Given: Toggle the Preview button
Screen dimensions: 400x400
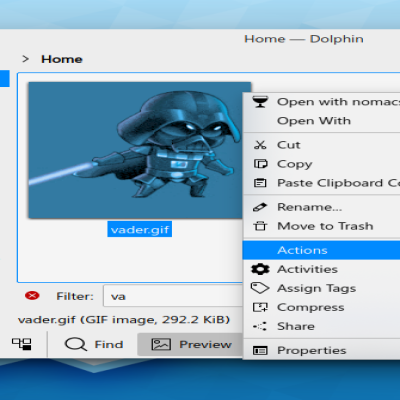Looking at the screenshot, I should point(190,344).
